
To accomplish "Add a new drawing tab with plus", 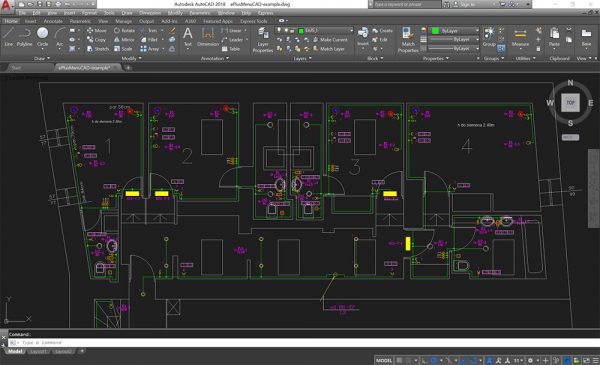I will pos(128,68).
